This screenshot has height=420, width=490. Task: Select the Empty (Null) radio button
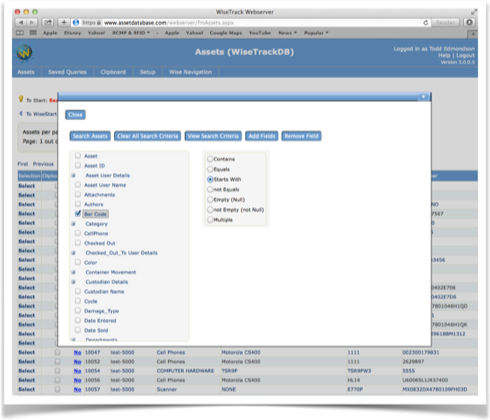pos(210,199)
